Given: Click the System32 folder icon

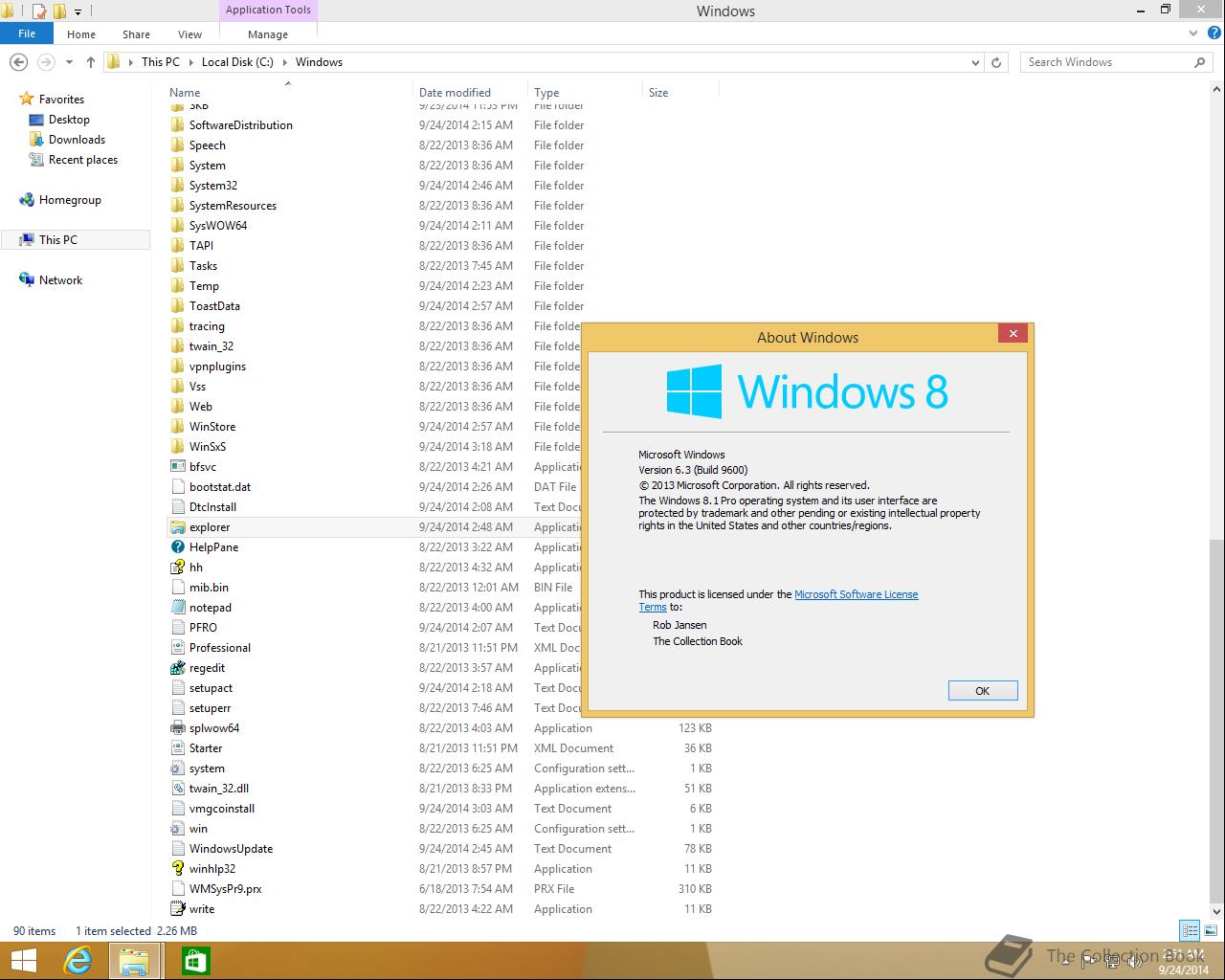Looking at the screenshot, I should pyautogui.click(x=177, y=186).
